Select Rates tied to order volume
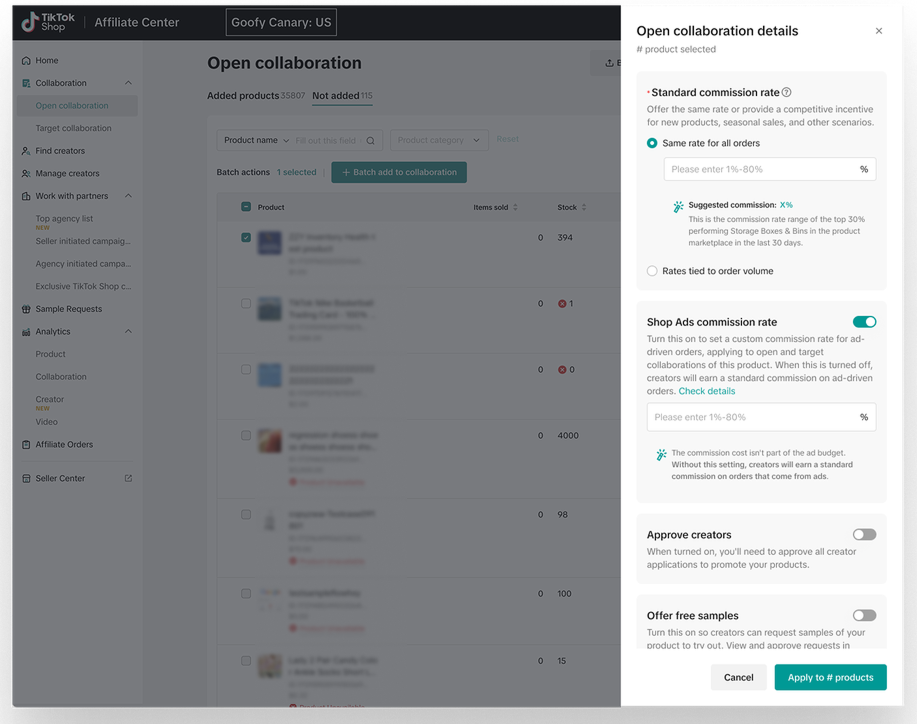Image resolution: width=917 pixels, height=724 pixels. 652,271
